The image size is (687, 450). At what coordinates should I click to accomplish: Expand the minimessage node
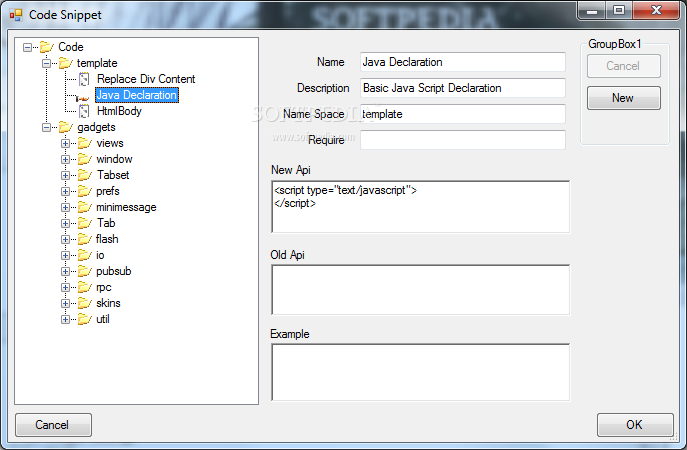[x=65, y=208]
